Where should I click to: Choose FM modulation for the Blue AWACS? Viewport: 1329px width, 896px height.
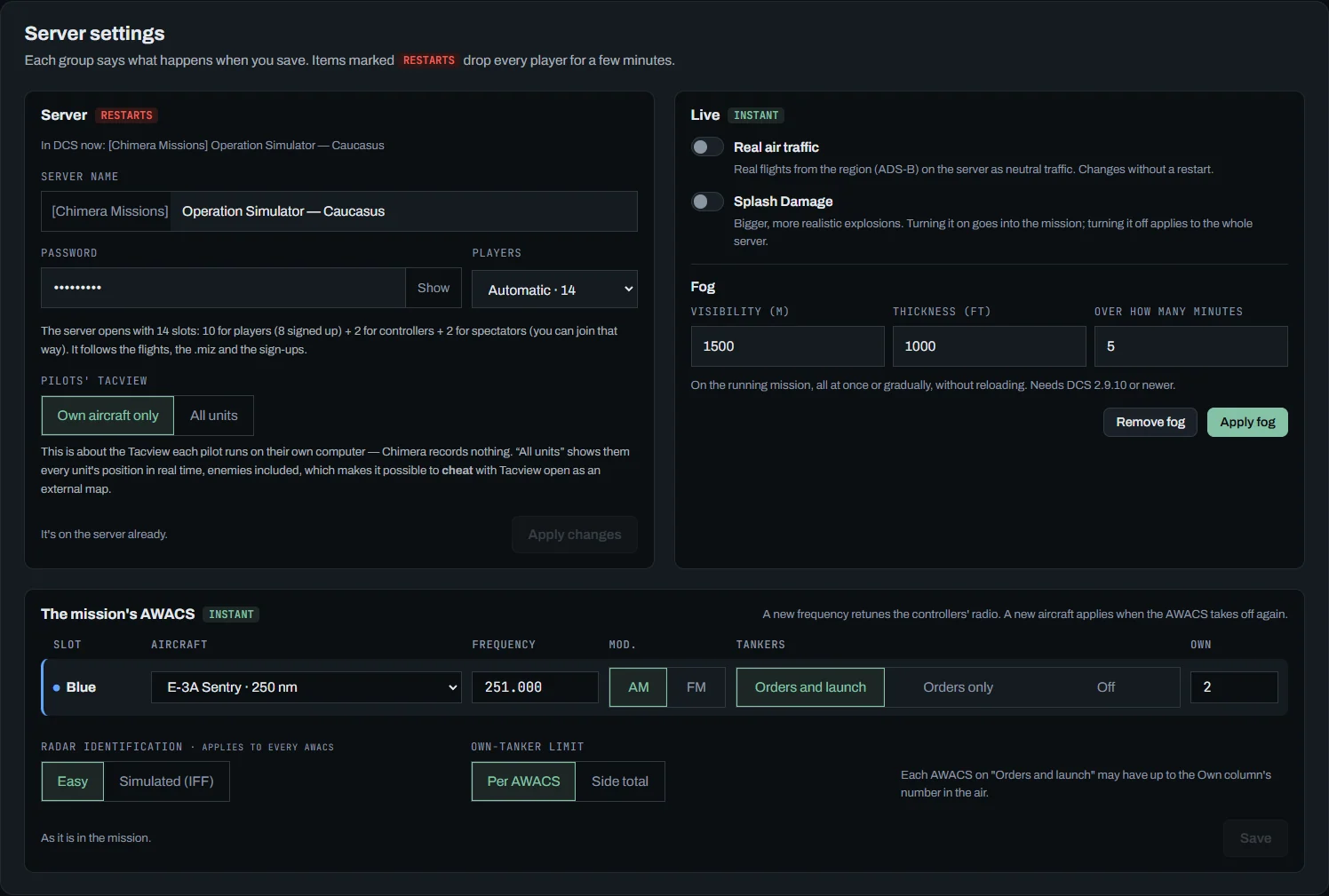(696, 687)
